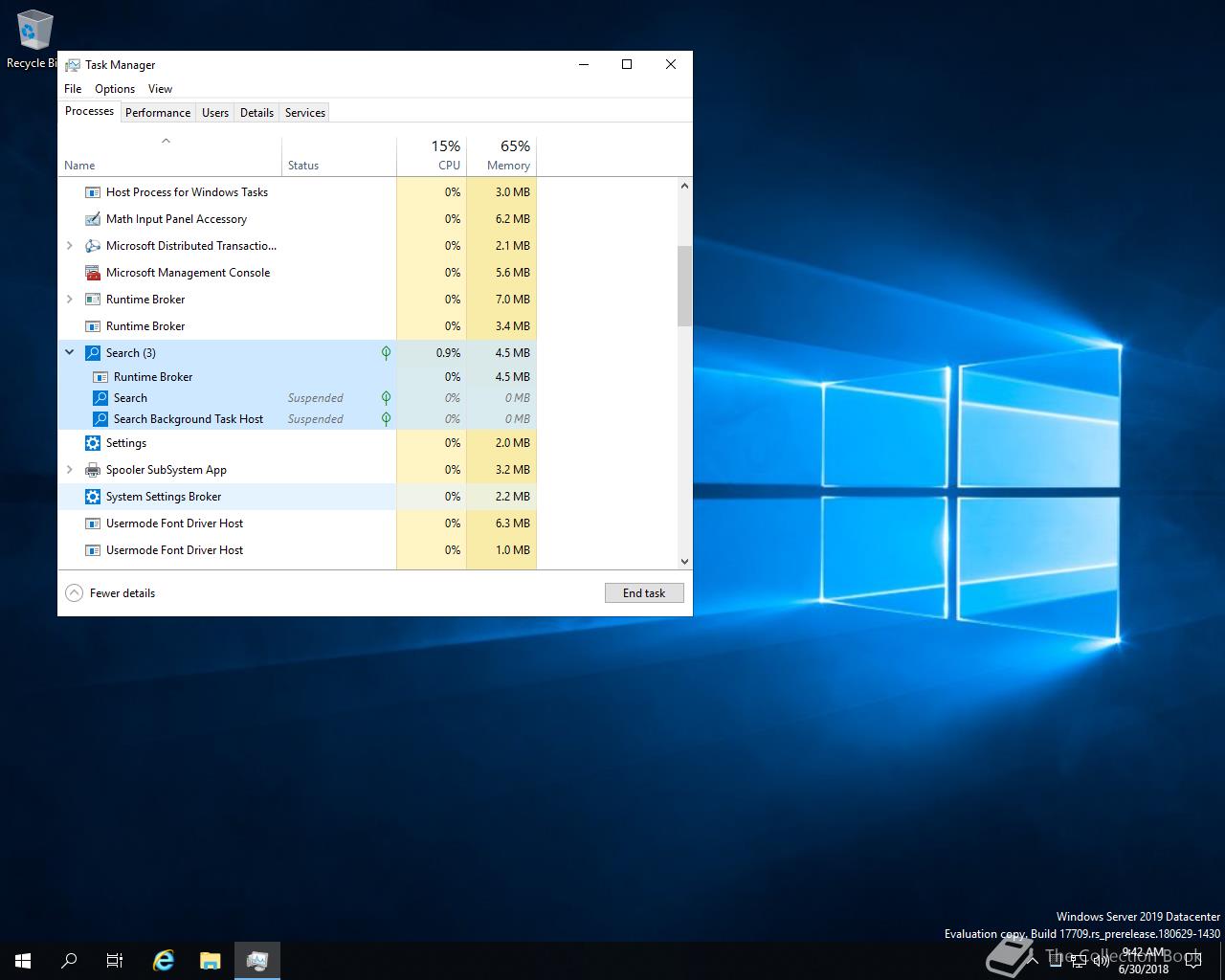Click the End task button
The width and height of the screenshot is (1225, 980).
click(644, 593)
